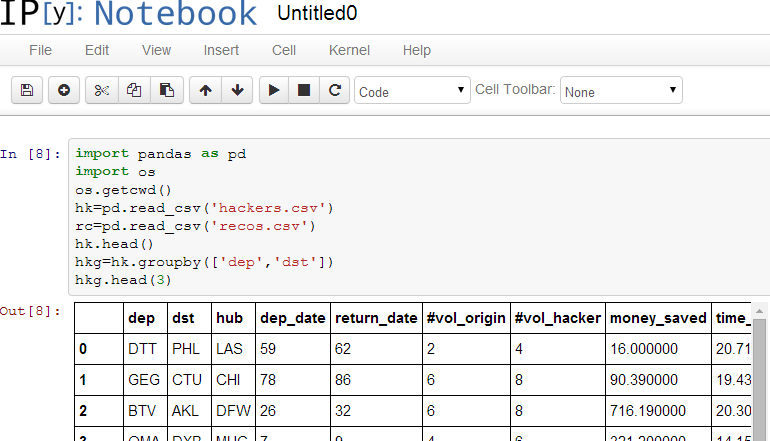Rename the notebook title Untitled0

point(317,14)
